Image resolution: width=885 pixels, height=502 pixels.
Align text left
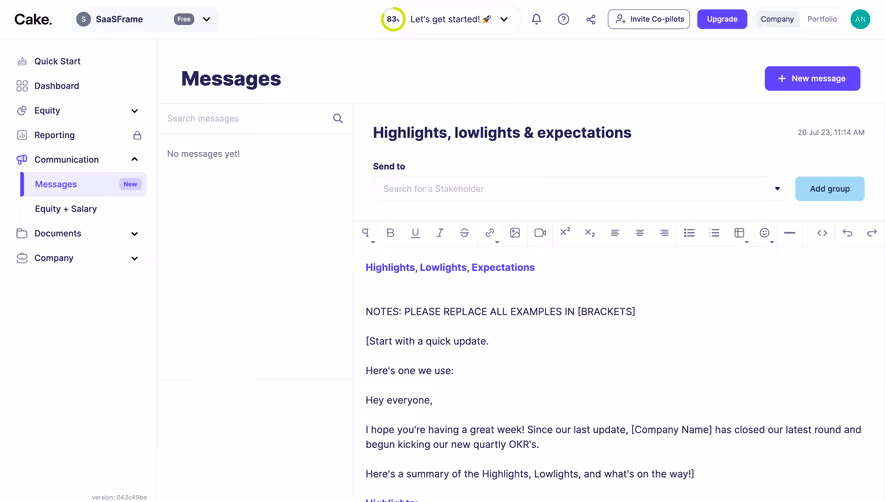615,233
